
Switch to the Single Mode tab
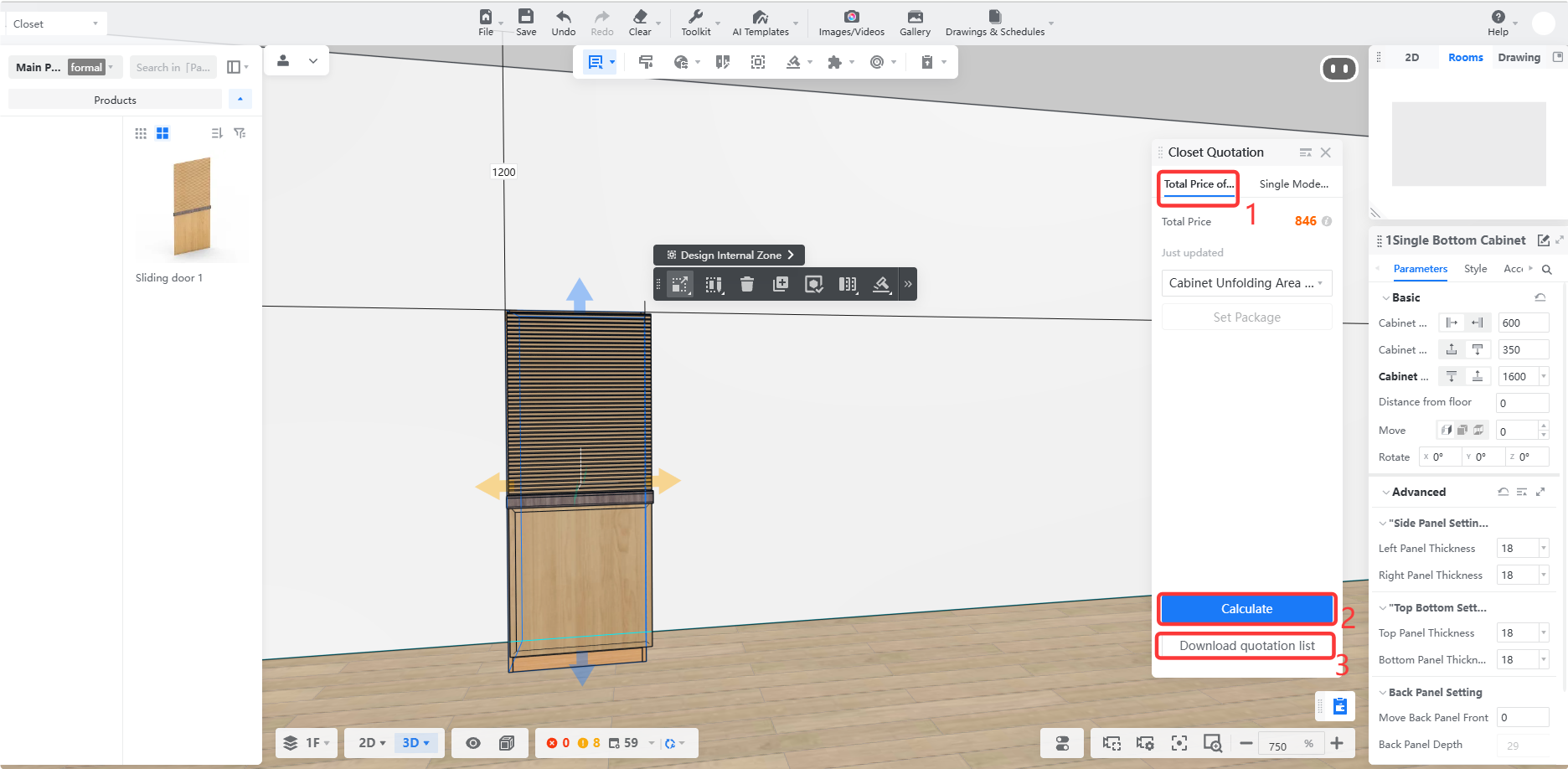1293,184
